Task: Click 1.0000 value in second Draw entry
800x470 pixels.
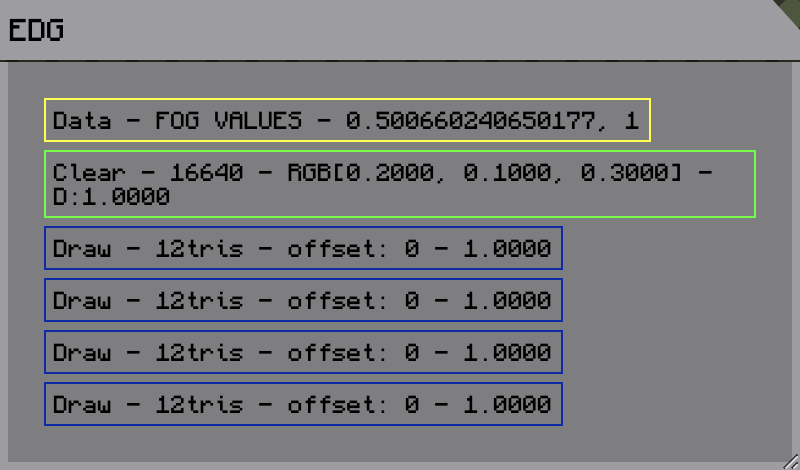Action: [x=507, y=300]
